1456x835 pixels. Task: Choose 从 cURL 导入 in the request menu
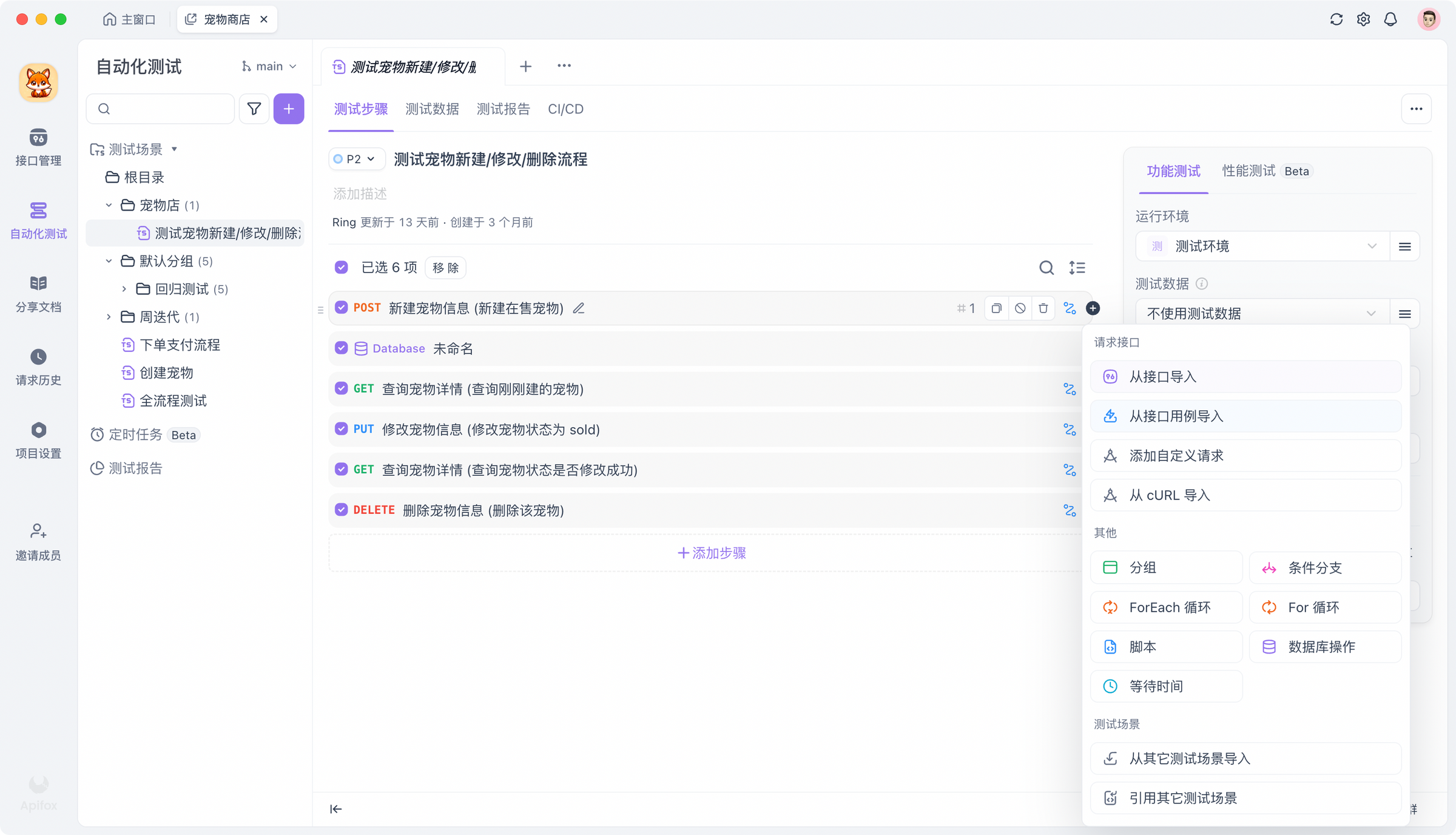coord(1245,495)
